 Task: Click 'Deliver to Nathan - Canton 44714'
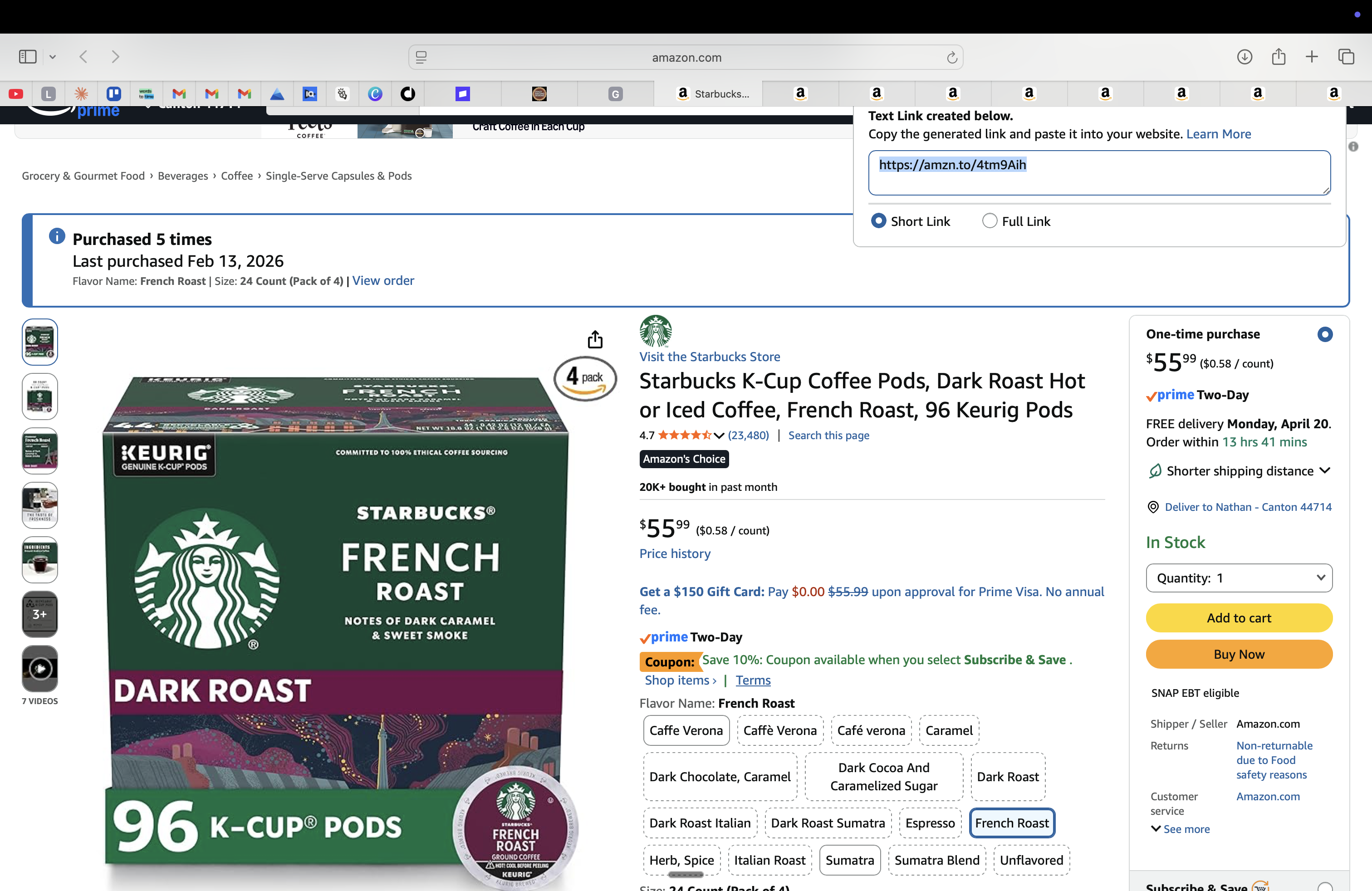tap(1248, 507)
